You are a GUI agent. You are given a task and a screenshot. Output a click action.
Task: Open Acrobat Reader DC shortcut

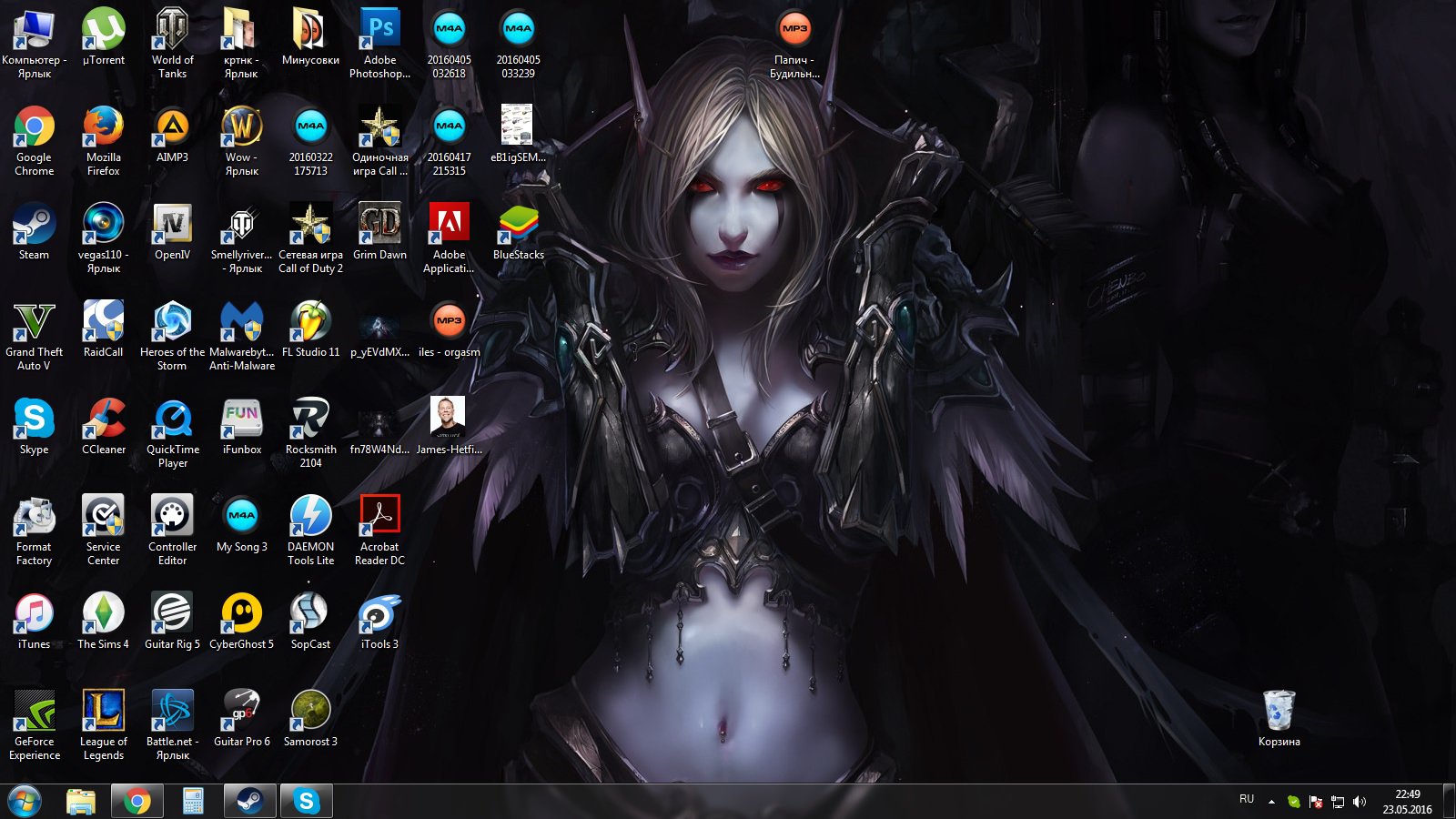379,516
